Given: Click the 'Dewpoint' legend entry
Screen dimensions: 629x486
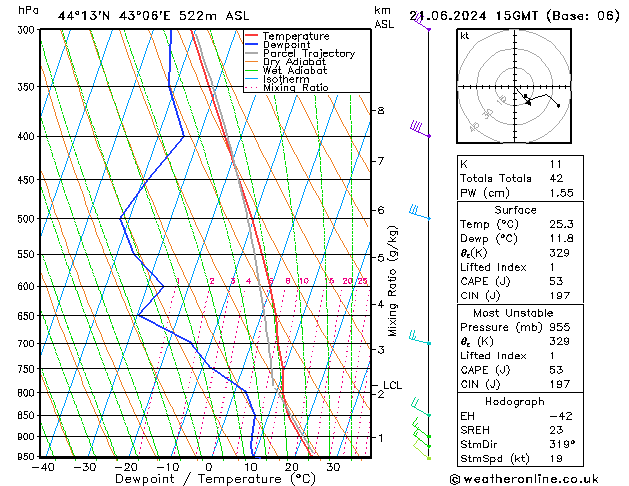Looking at the screenshot, I should [x=286, y=45].
